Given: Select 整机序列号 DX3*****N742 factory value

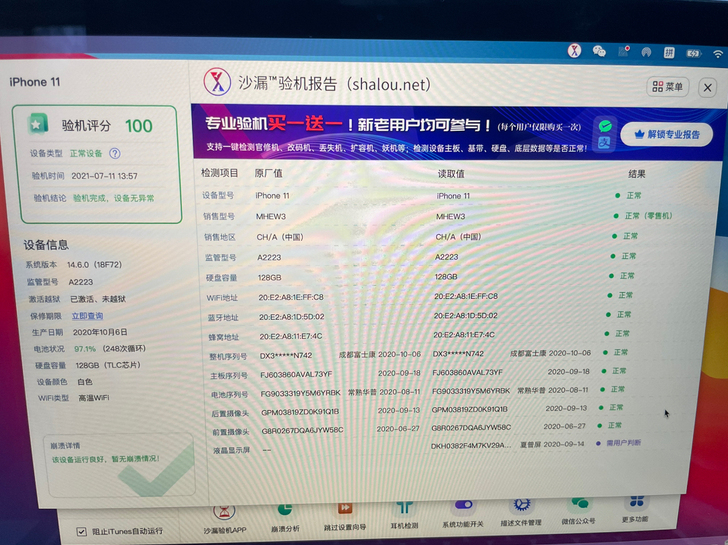Looking at the screenshot, I should [x=286, y=356].
